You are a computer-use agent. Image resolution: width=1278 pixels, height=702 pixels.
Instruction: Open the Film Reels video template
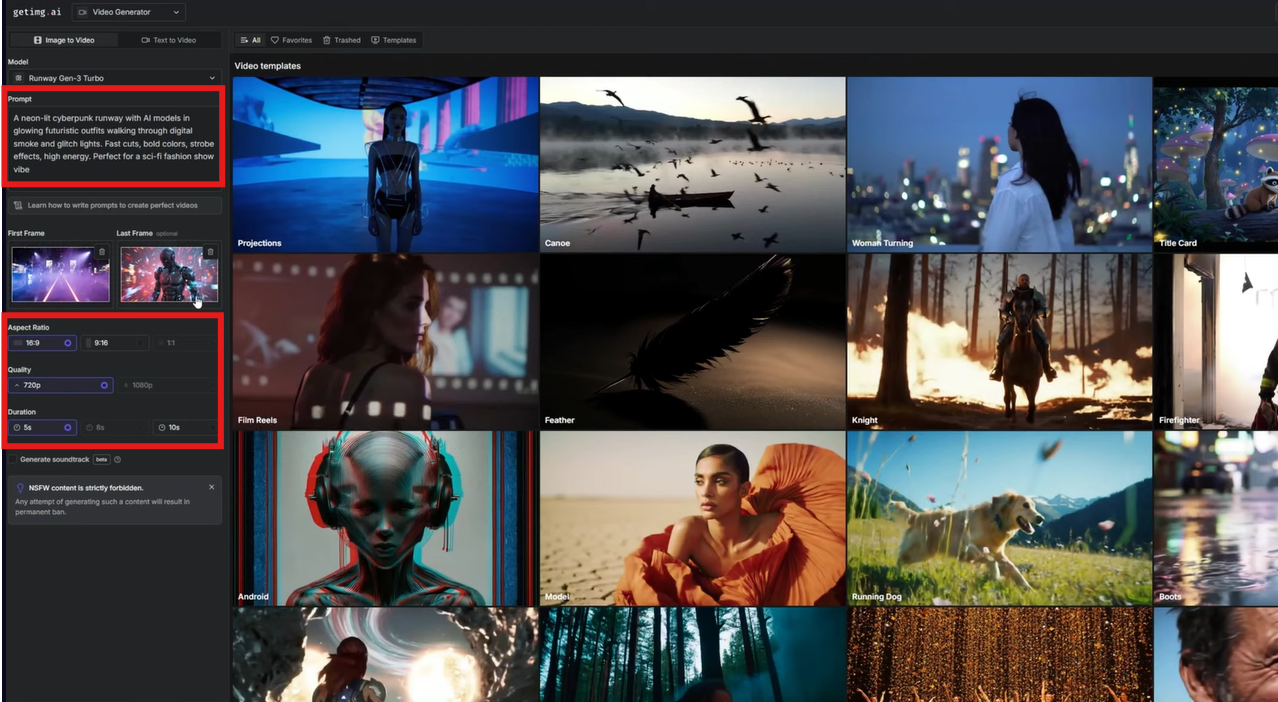click(x=385, y=341)
